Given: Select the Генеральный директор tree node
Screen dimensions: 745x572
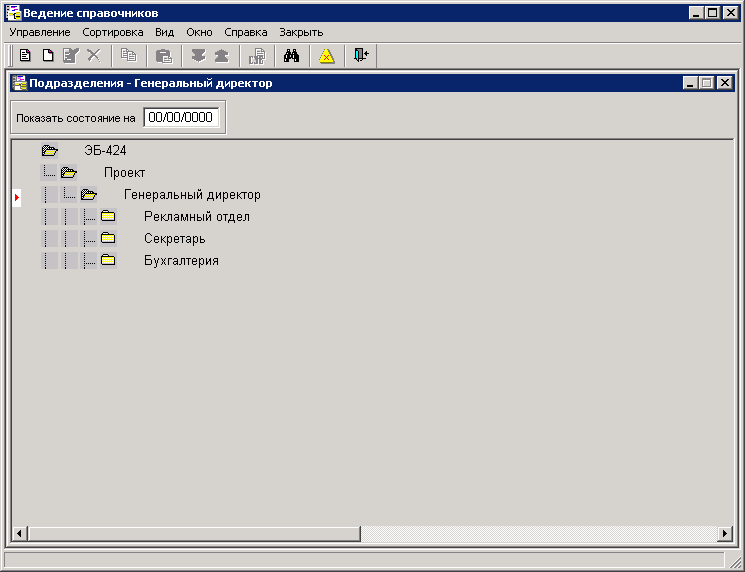Looking at the screenshot, I should pyautogui.click(x=192, y=194).
